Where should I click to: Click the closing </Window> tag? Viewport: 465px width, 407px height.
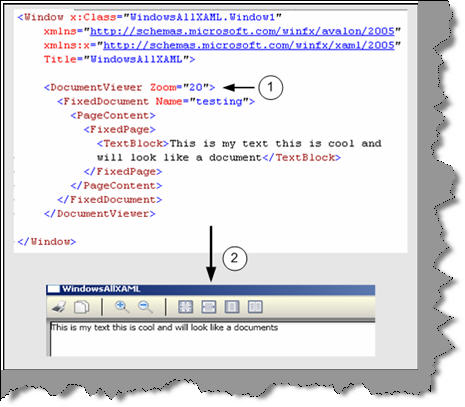[47, 241]
